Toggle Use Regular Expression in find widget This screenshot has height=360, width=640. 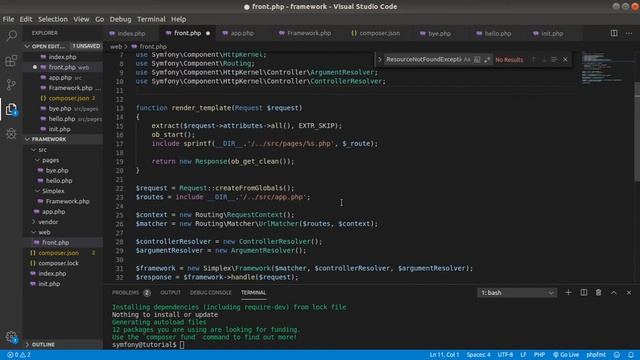(x=487, y=60)
